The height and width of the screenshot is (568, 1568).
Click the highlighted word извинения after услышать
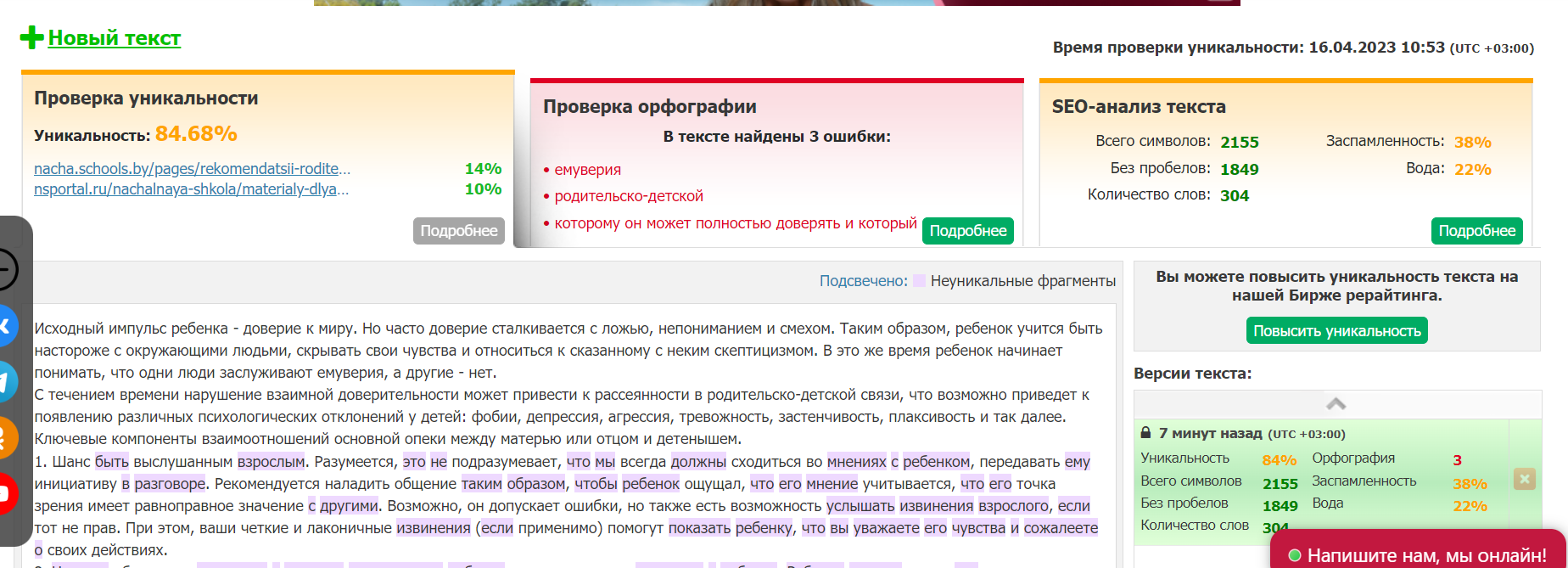[936, 506]
